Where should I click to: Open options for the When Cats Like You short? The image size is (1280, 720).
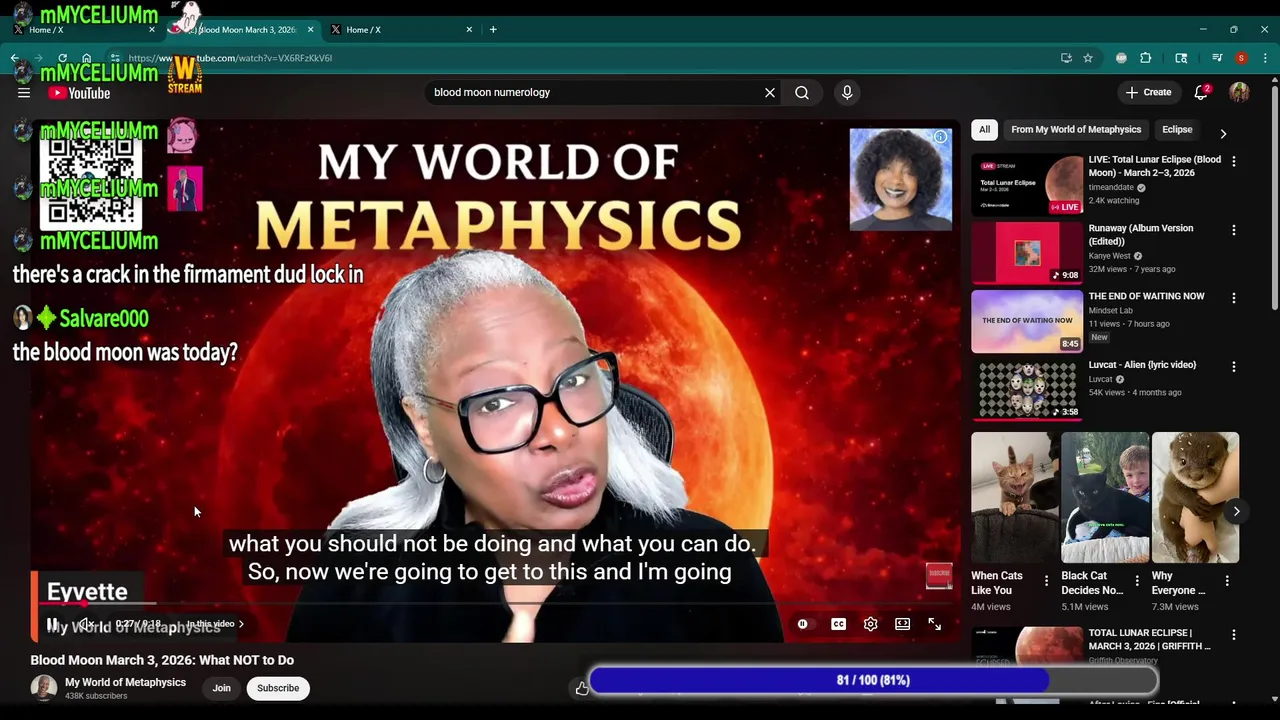point(1047,580)
